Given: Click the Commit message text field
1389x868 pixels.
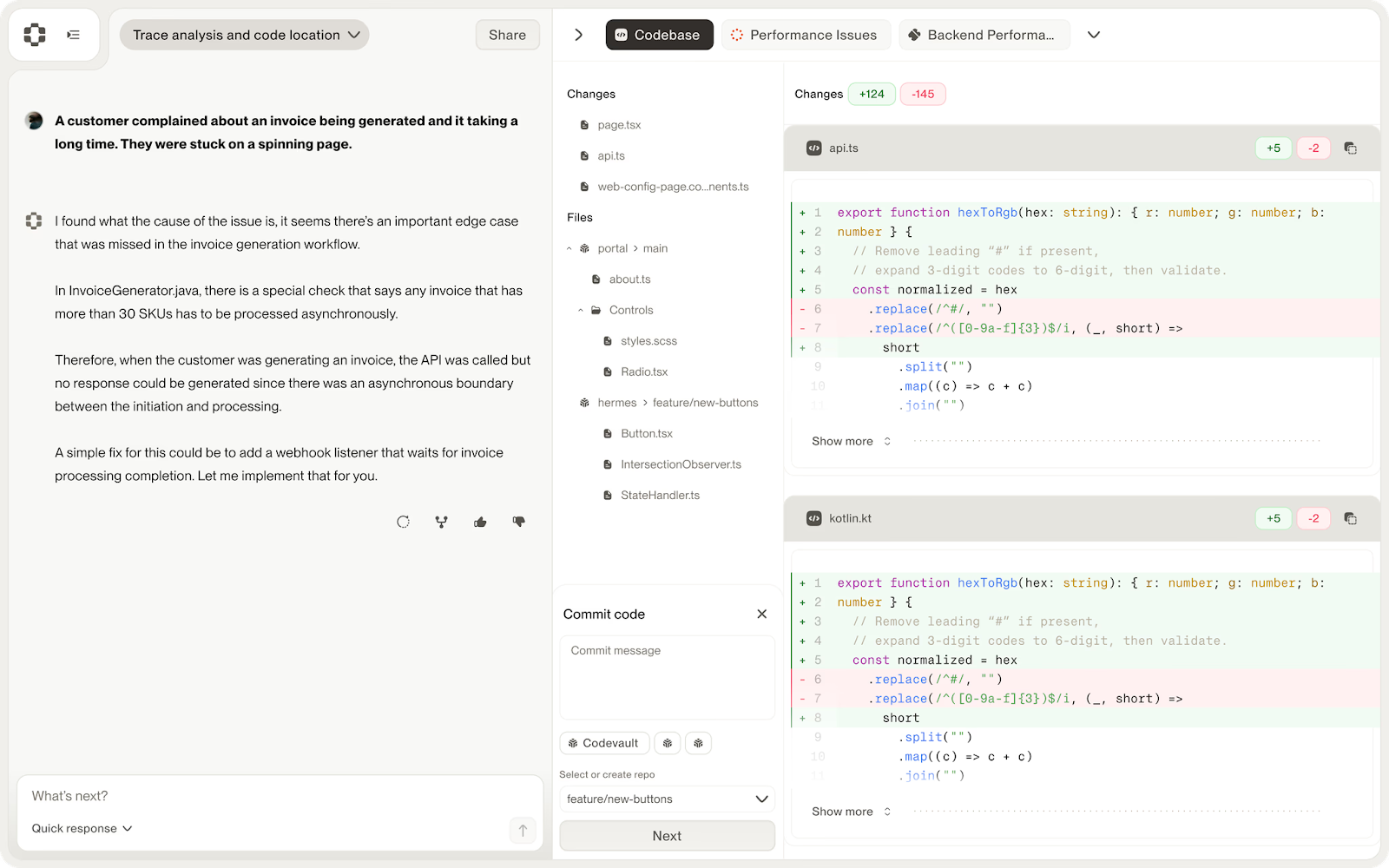Looking at the screenshot, I should pos(667,677).
